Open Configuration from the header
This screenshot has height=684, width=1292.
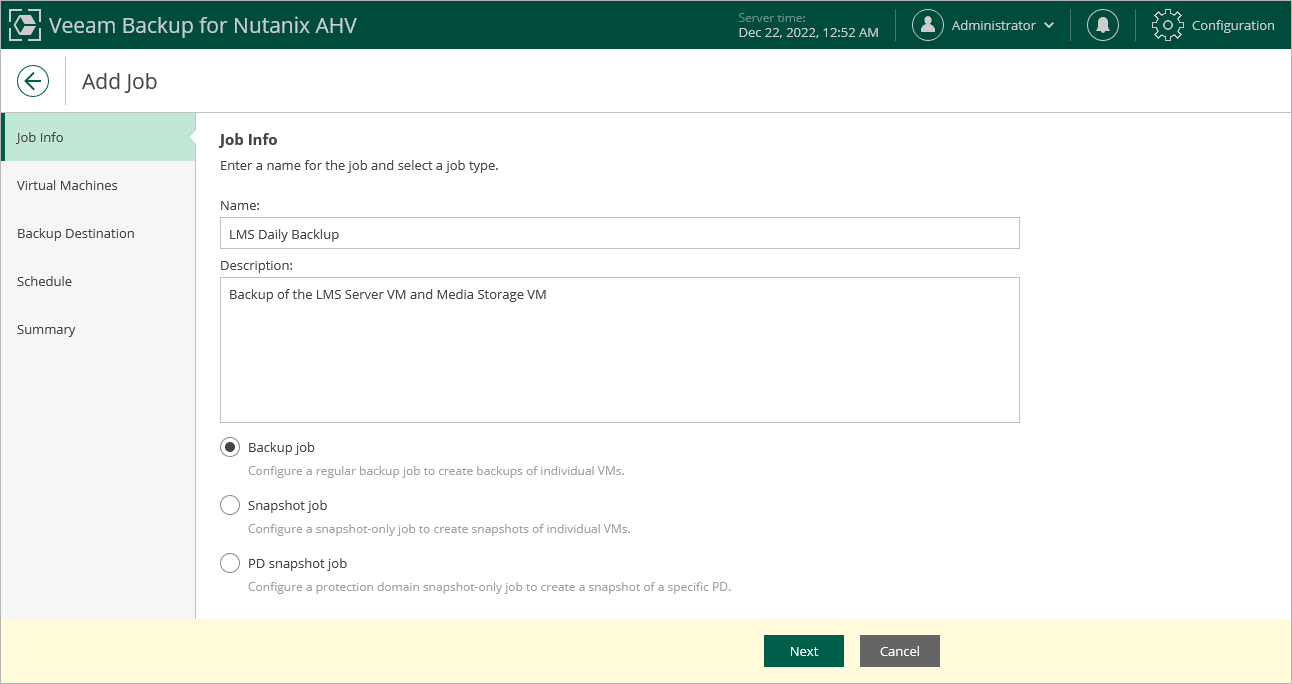coord(1233,25)
